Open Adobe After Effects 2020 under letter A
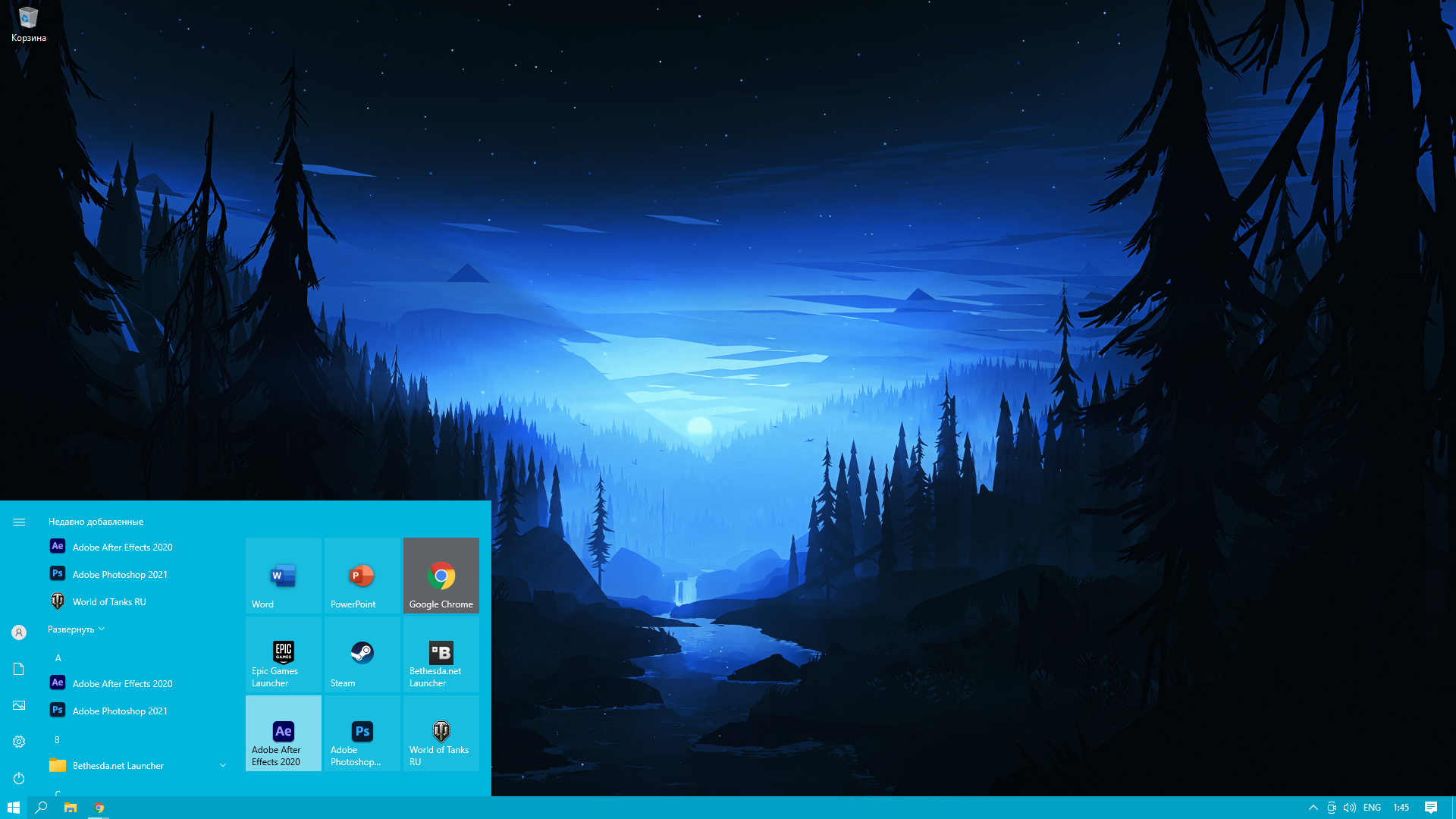 138,683
